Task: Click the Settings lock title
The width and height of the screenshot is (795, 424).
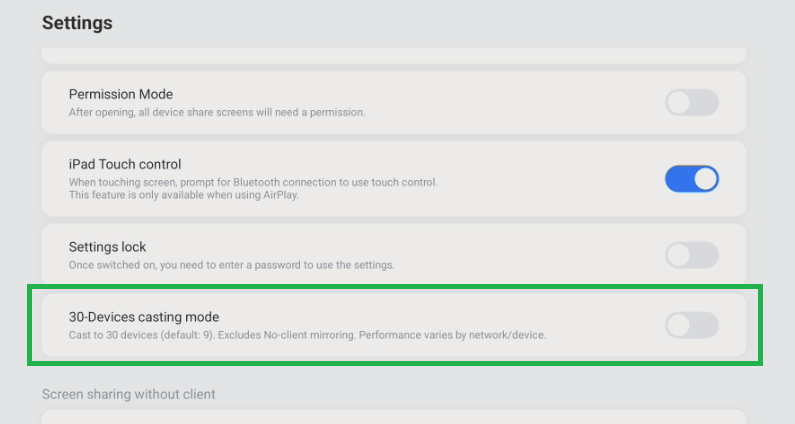Action: 108,246
